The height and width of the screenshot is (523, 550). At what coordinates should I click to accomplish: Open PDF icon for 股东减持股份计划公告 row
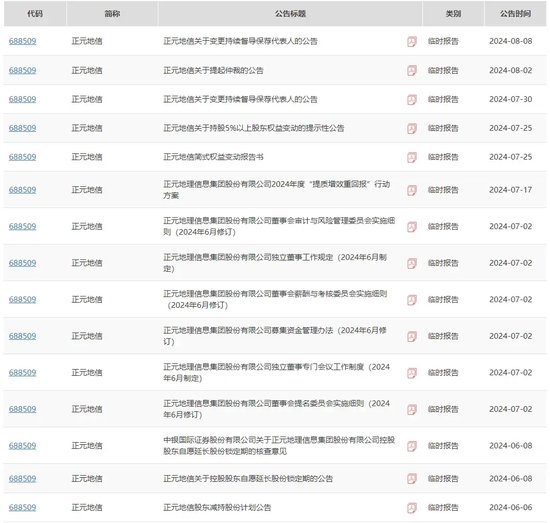(x=412, y=508)
